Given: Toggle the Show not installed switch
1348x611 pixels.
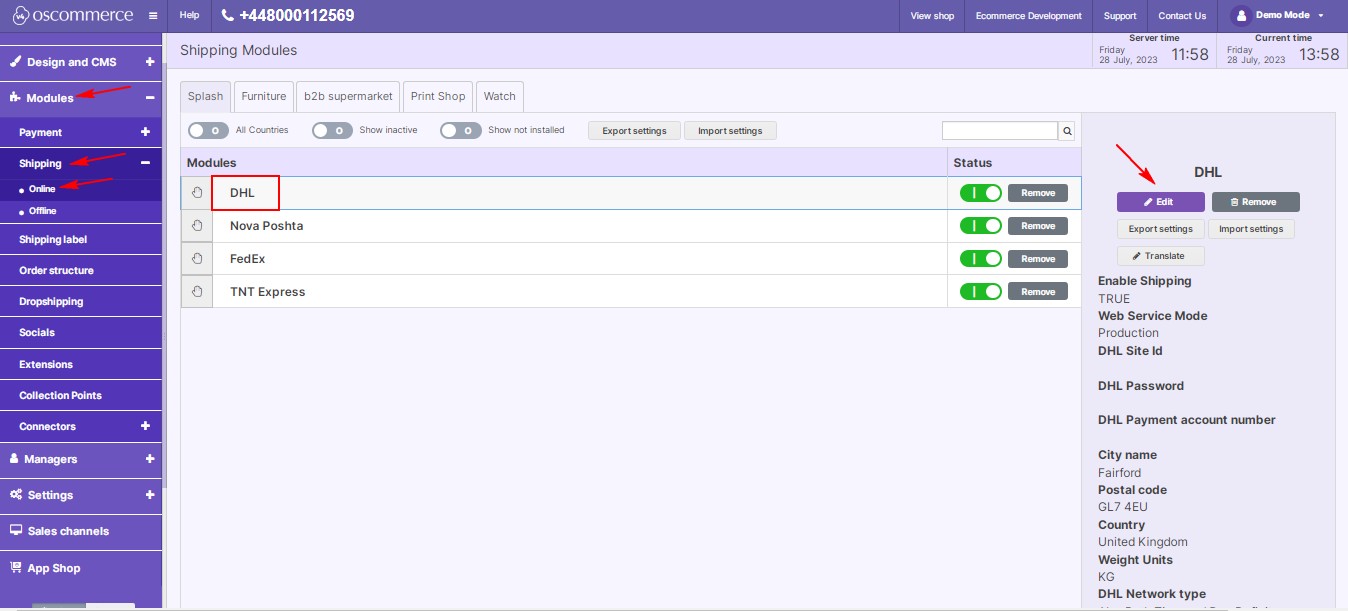Looking at the screenshot, I should 461,130.
